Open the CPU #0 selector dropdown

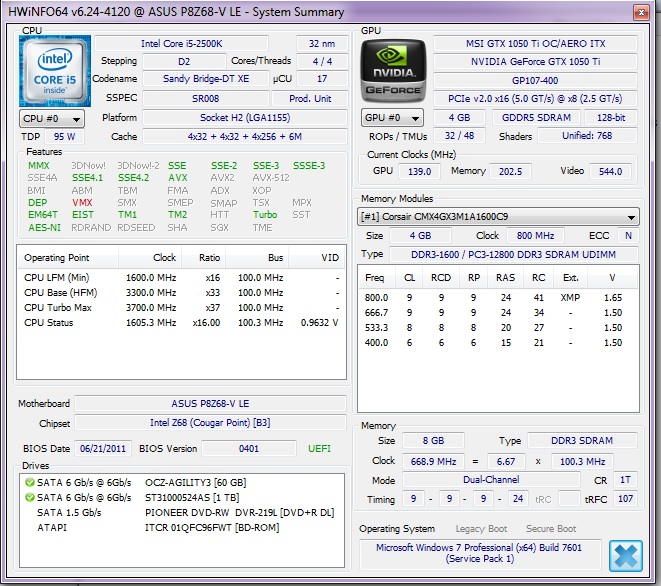[46, 118]
